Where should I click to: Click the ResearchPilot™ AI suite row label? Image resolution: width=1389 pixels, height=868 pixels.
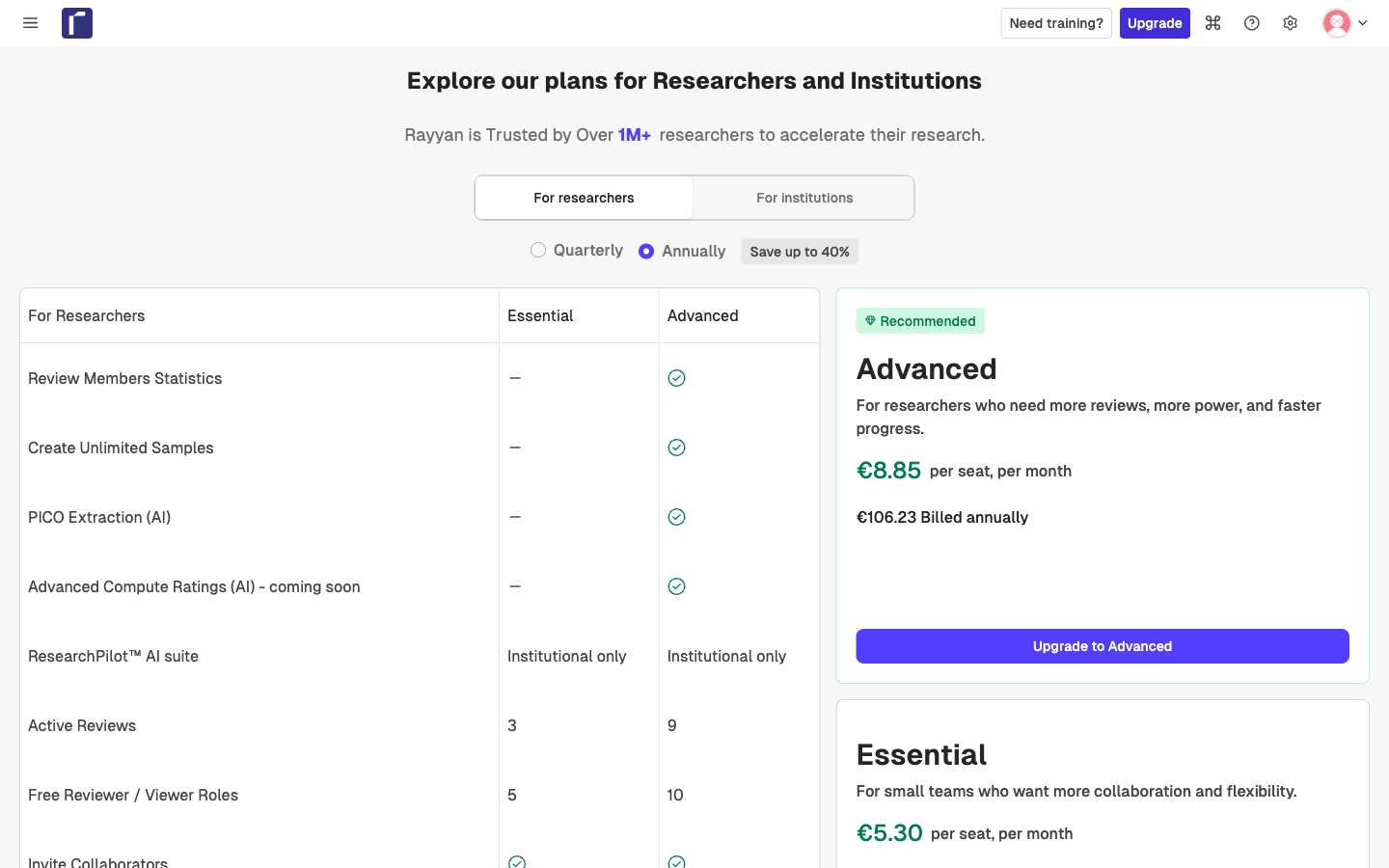(114, 656)
